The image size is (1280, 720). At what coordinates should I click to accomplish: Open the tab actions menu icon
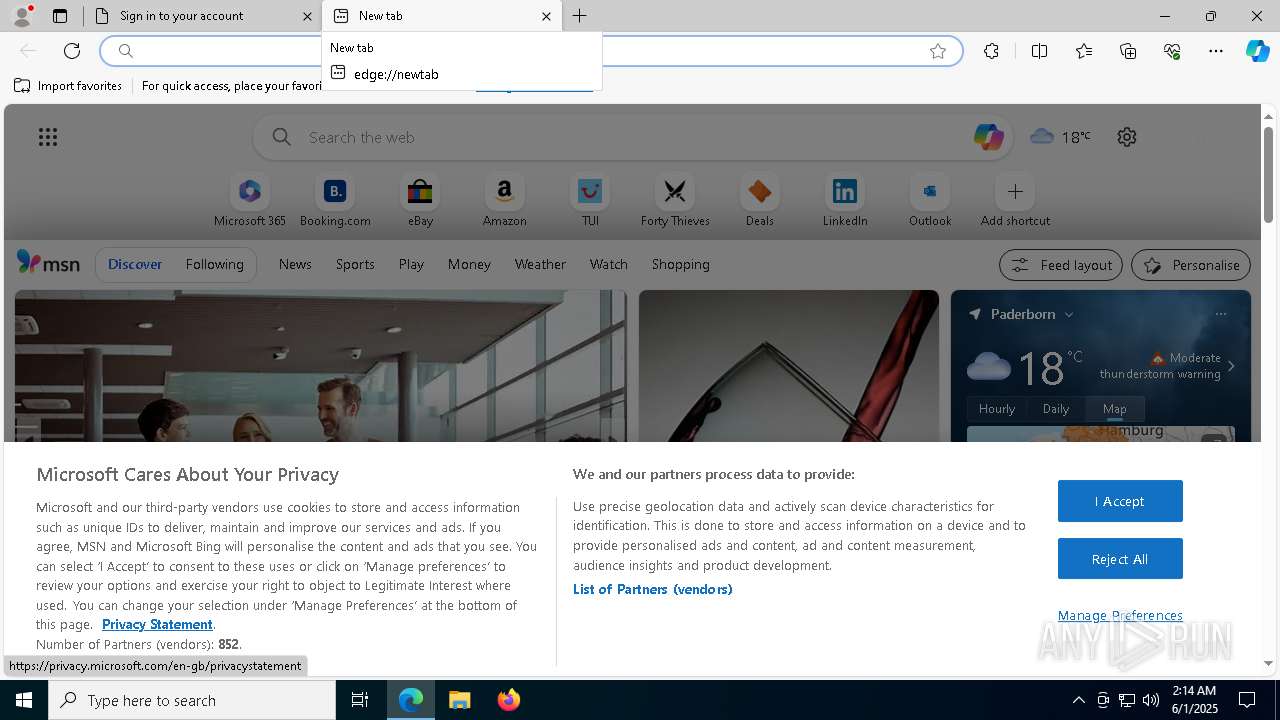(x=60, y=16)
